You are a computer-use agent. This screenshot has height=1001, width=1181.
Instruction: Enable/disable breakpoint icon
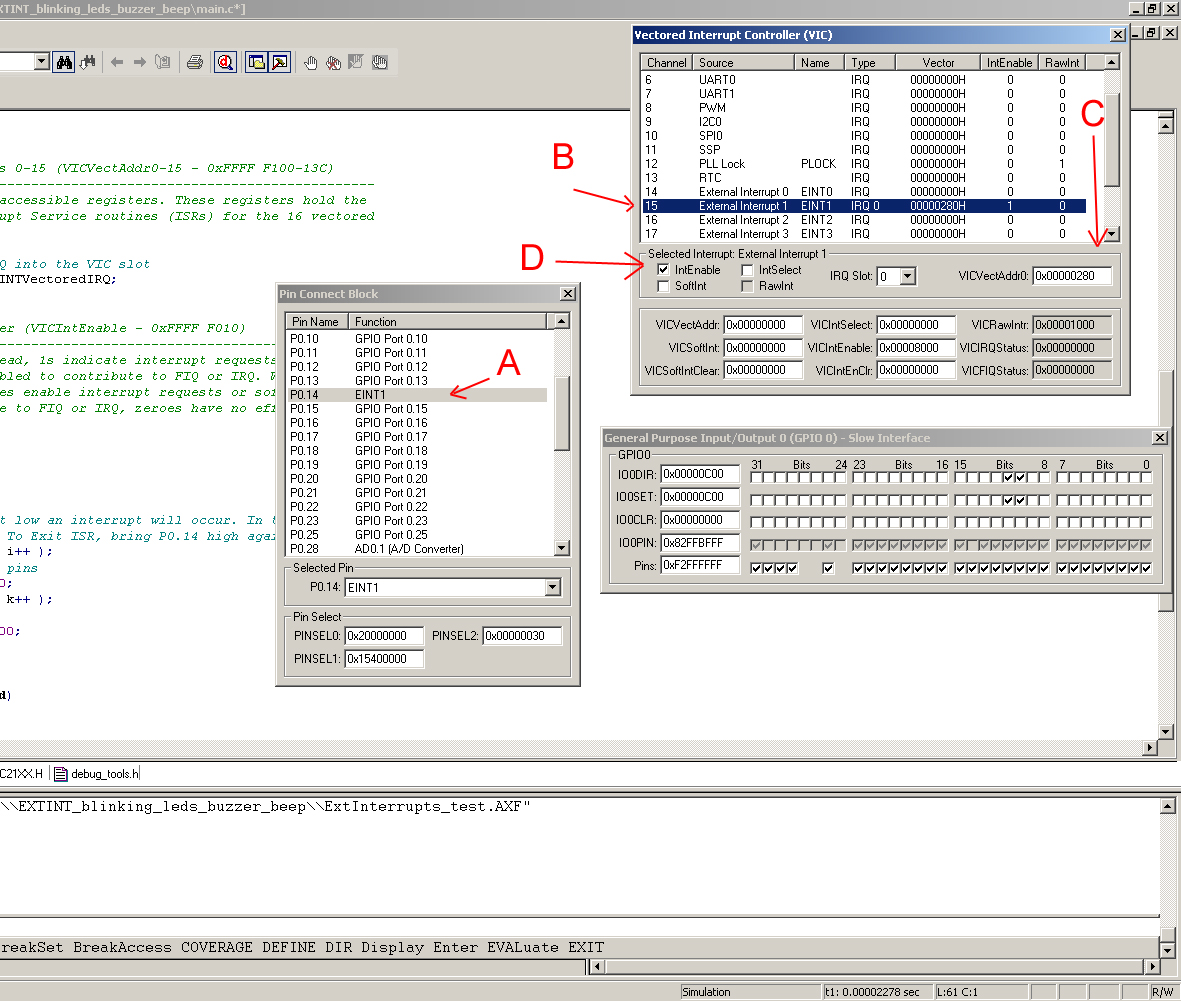[356, 63]
